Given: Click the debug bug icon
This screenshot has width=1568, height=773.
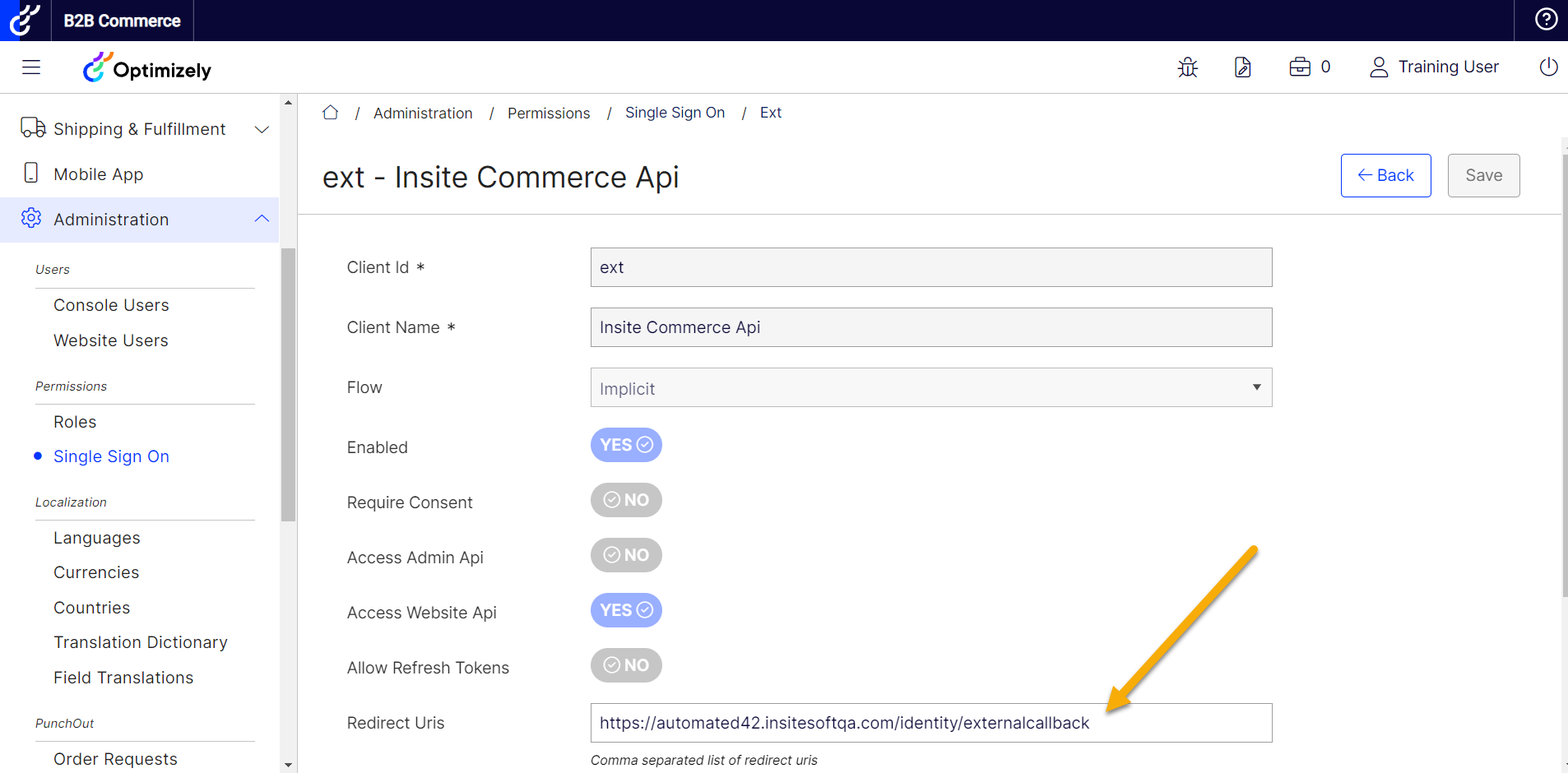Looking at the screenshot, I should [1187, 67].
